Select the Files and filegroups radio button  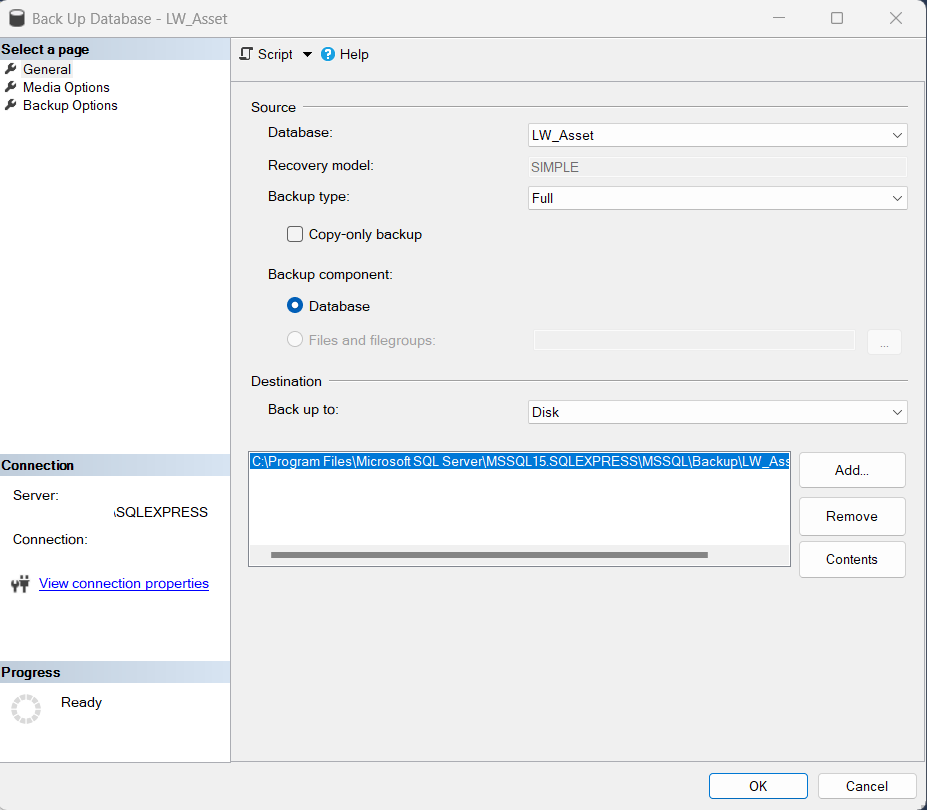coord(295,340)
